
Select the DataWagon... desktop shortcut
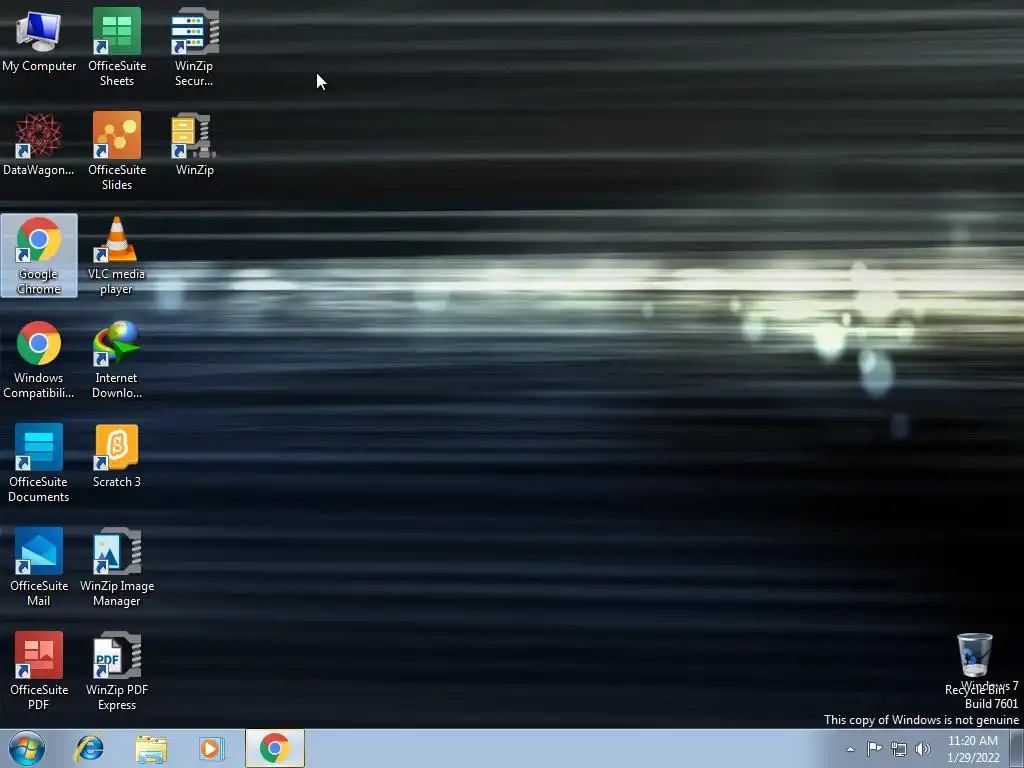click(x=39, y=144)
